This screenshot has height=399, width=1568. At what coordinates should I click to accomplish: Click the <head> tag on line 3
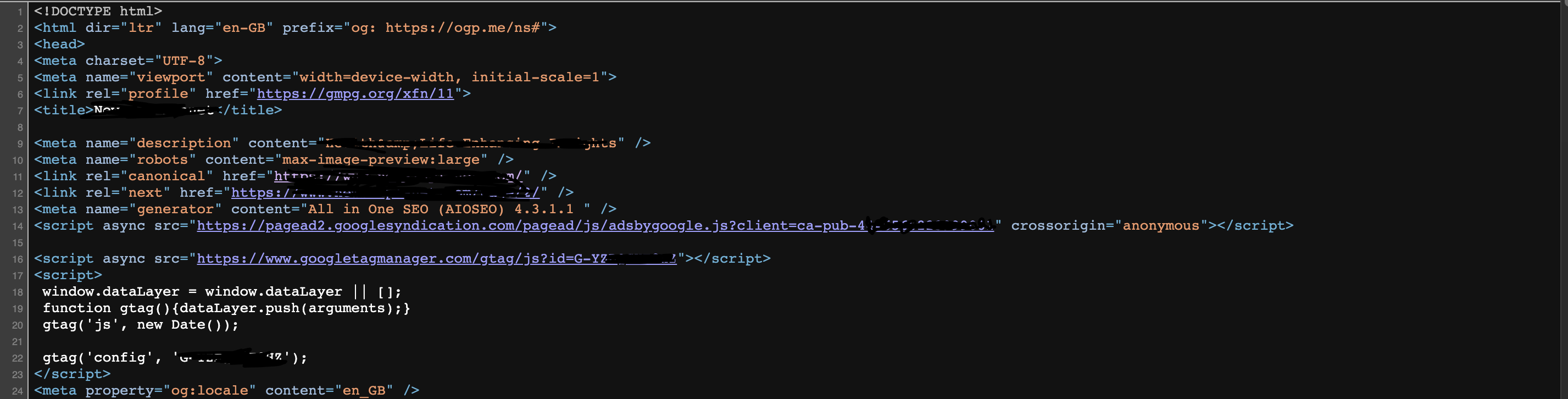click(60, 45)
